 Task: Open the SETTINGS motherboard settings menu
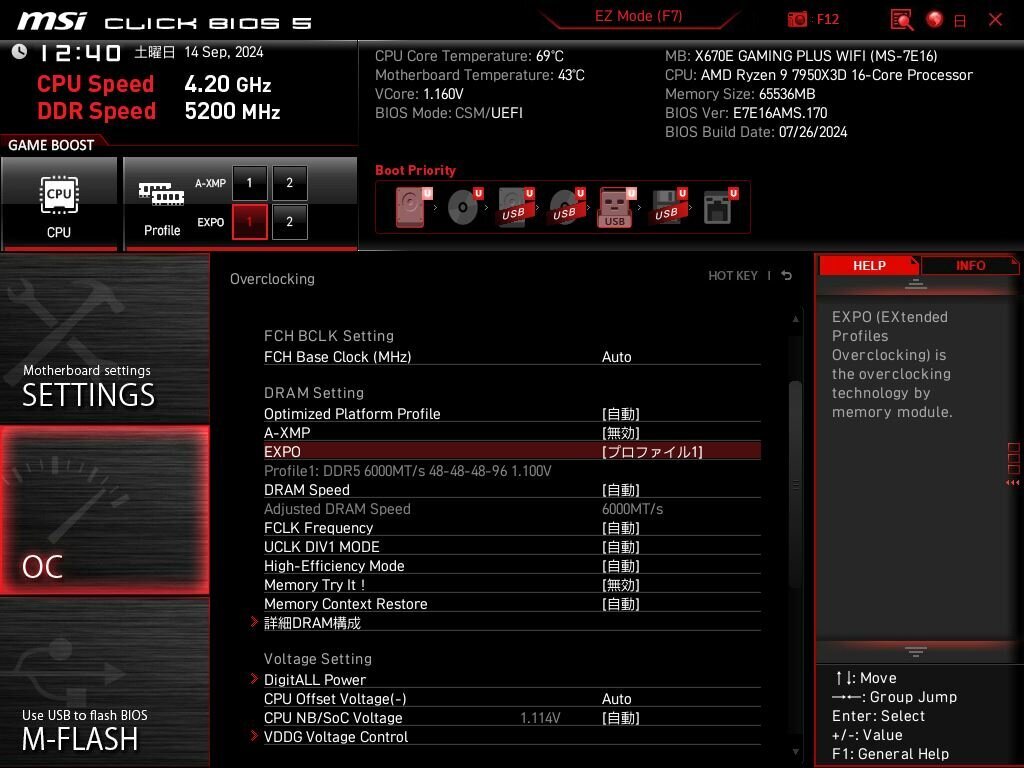[x=104, y=338]
